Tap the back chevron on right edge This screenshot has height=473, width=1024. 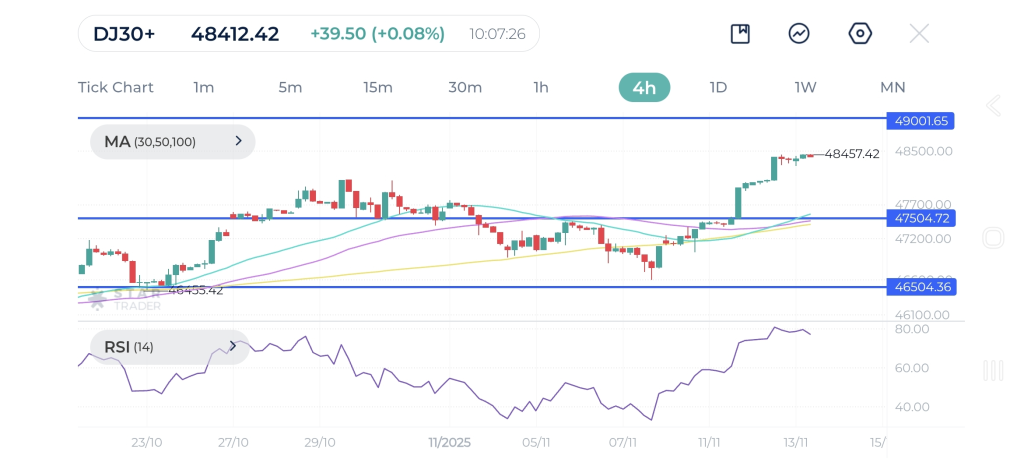(993, 106)
